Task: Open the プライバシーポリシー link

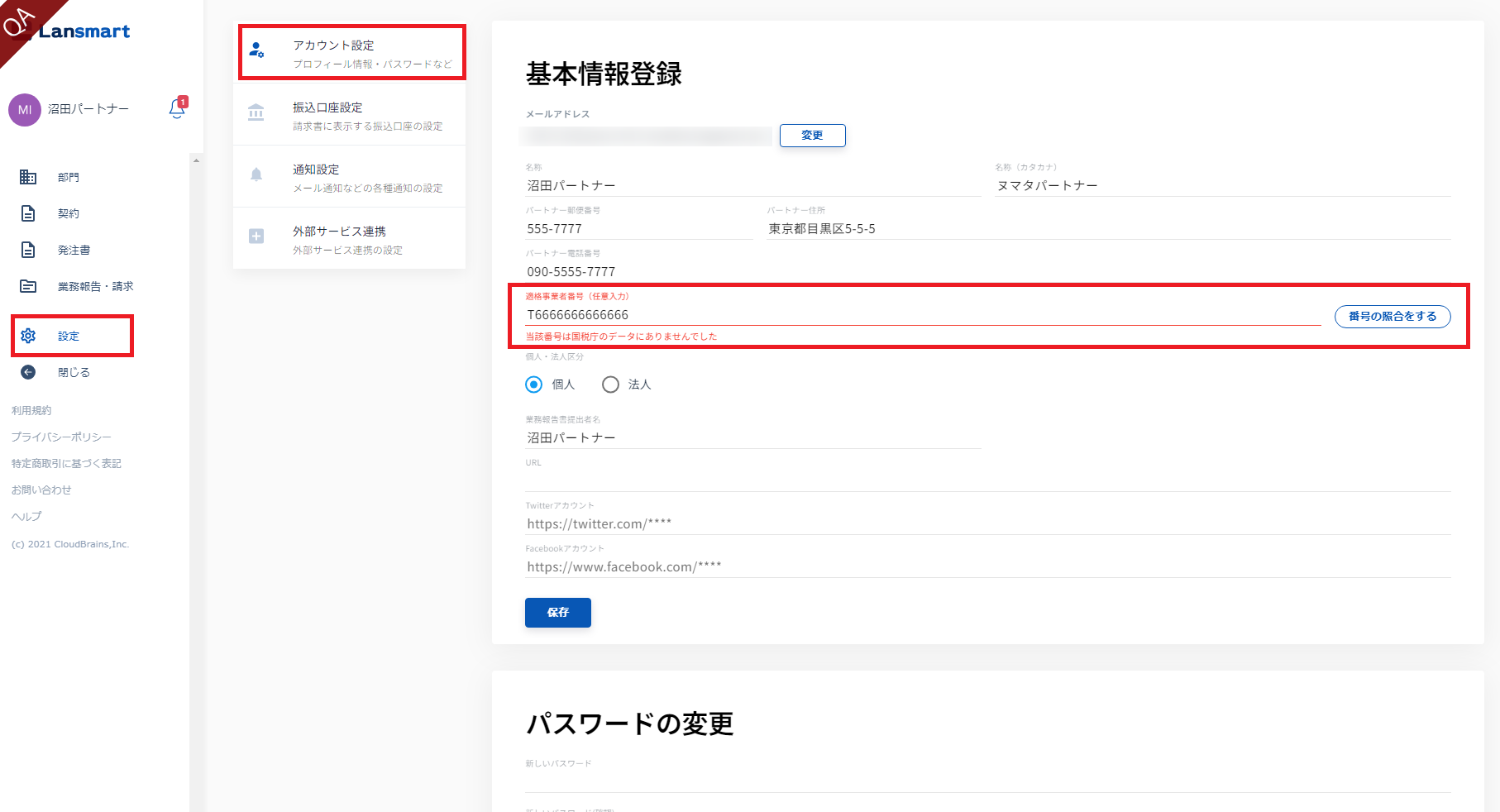Action: [61, 437]
